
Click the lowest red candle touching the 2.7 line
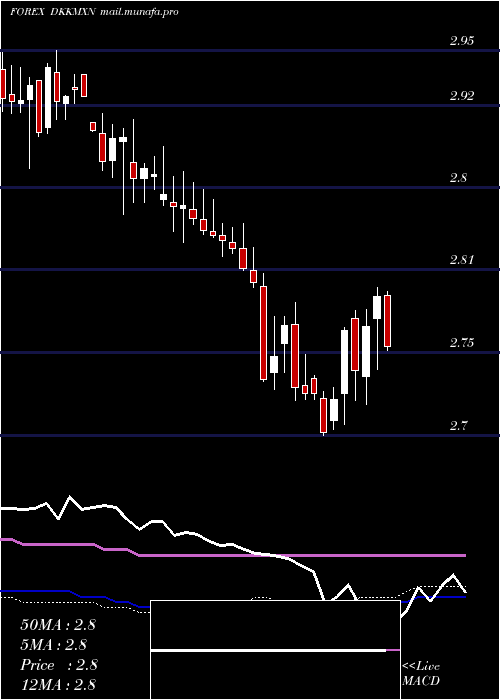(x=323, y=415)
